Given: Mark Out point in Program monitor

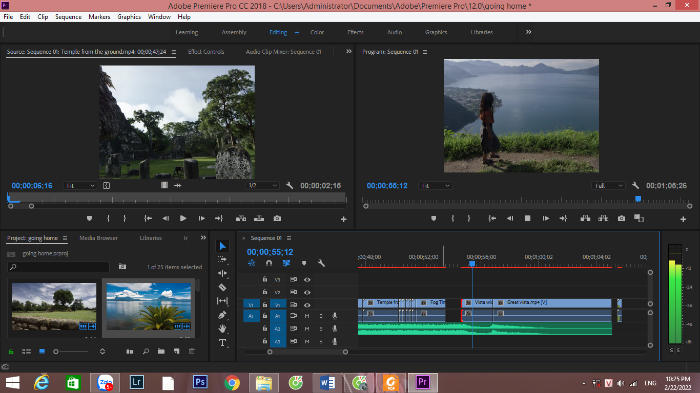Looking at the screenshot, I should coord(469,218).
